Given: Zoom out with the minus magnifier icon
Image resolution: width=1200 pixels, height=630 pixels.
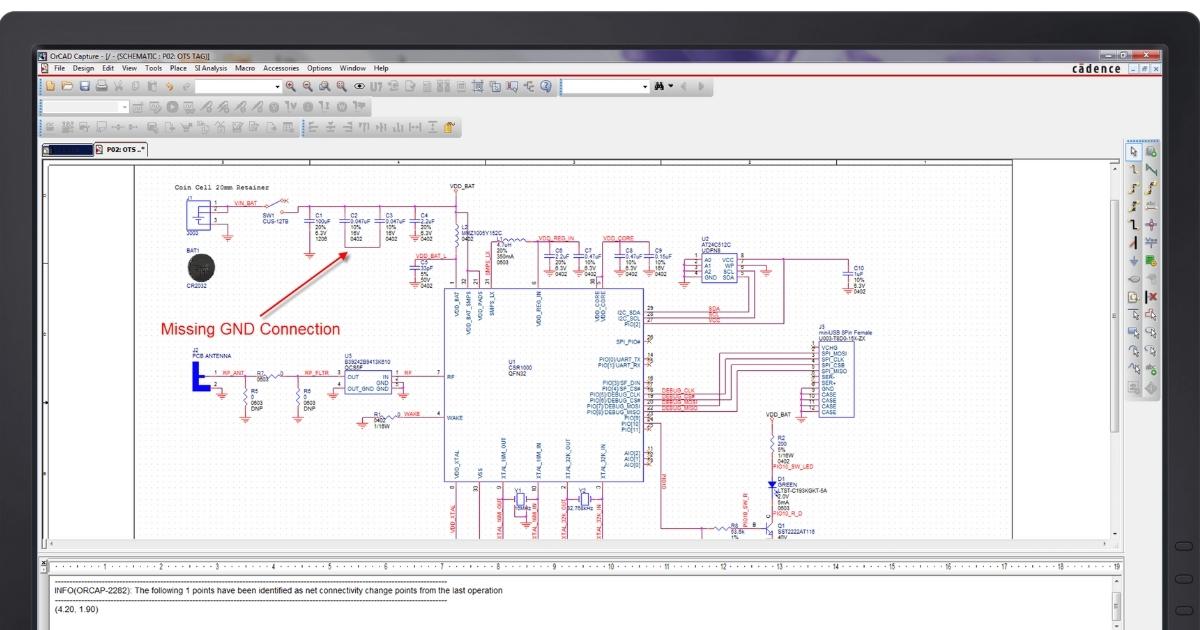Looking at the screenshot, I should [307, 86].
